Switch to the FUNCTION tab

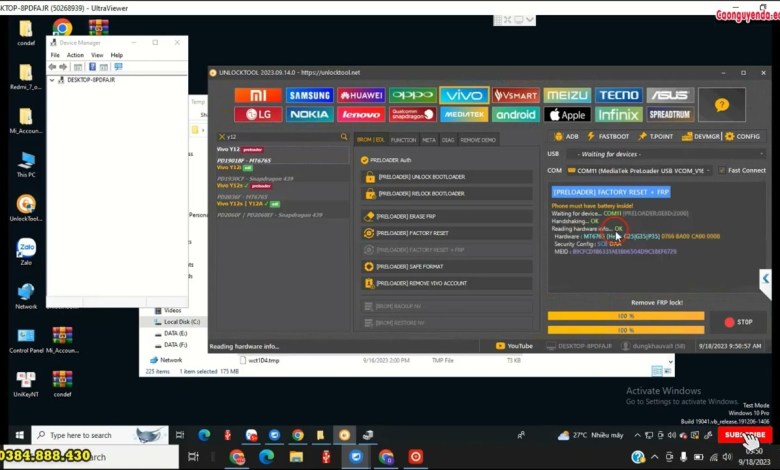click(403, 140)
